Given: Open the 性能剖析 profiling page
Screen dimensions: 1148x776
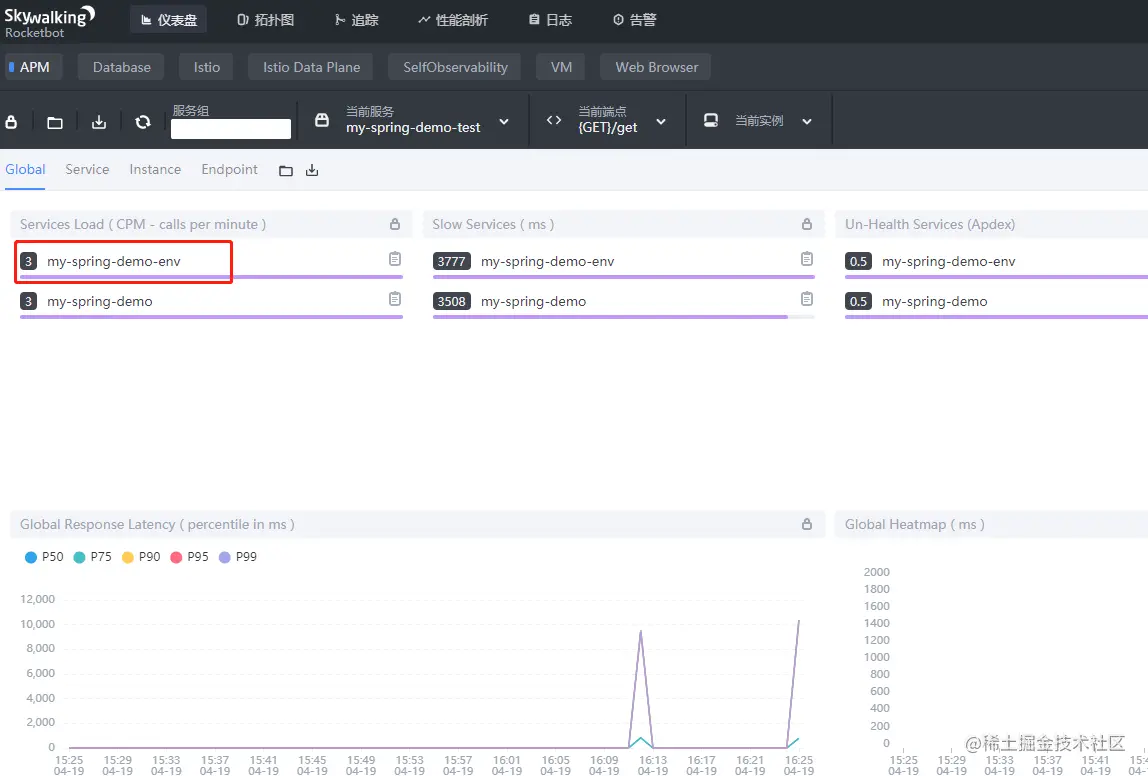Looking at the screenshot, I should point(452,20).
